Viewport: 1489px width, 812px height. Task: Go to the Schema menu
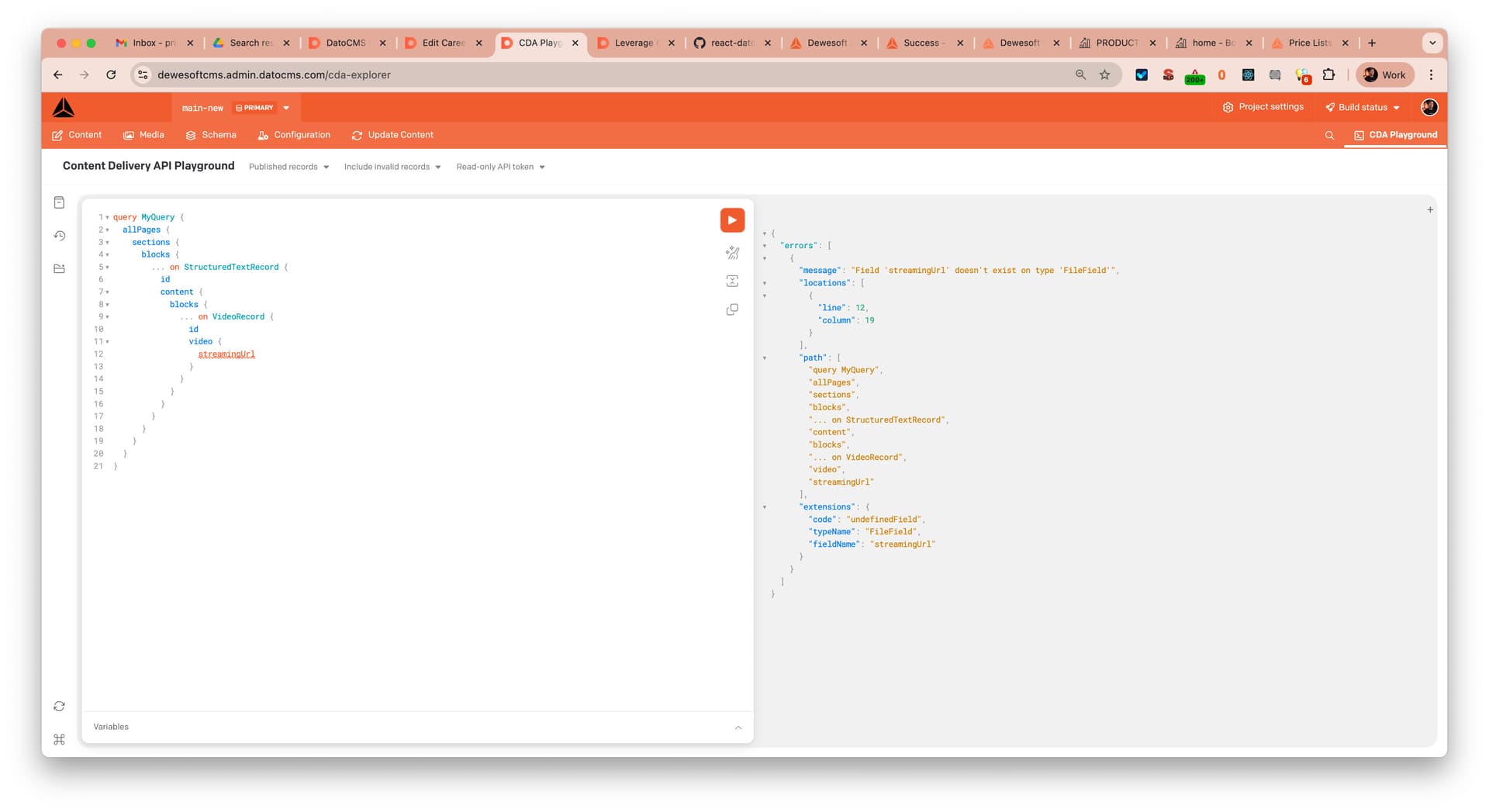click(x=211, y=135)
